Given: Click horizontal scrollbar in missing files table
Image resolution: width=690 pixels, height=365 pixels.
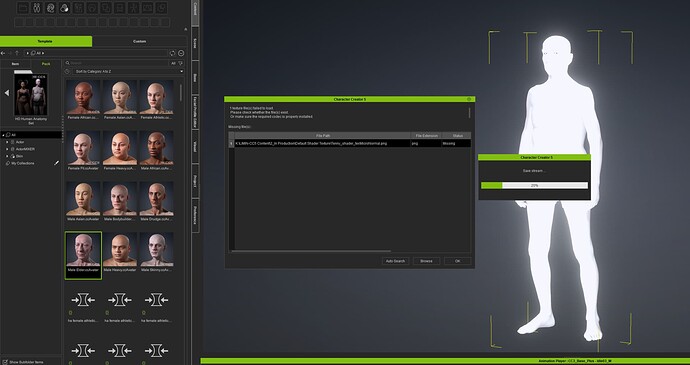Looking at the screenshot, I should coord(311,251).
